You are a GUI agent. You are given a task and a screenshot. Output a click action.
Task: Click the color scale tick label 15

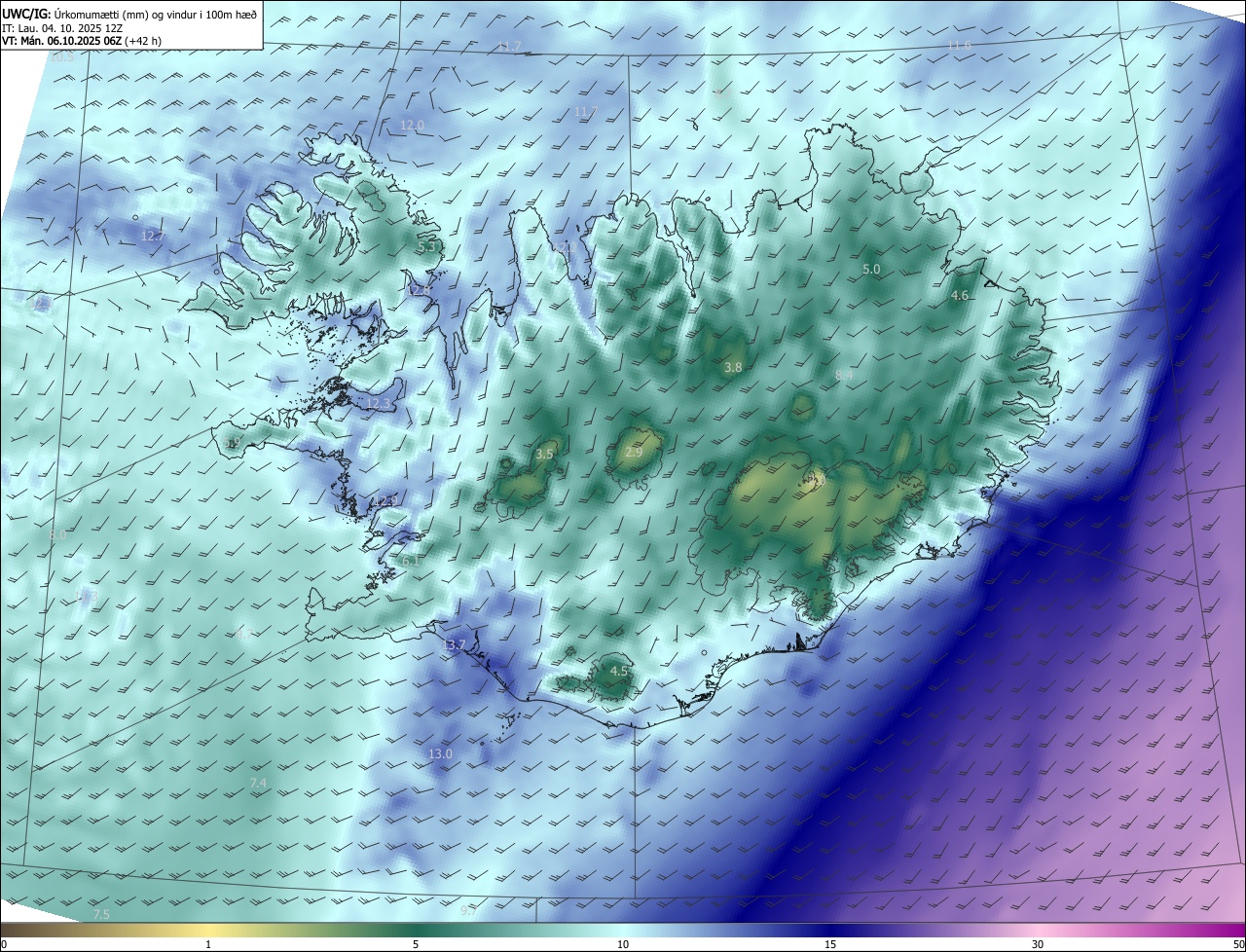tap(830, 944)
